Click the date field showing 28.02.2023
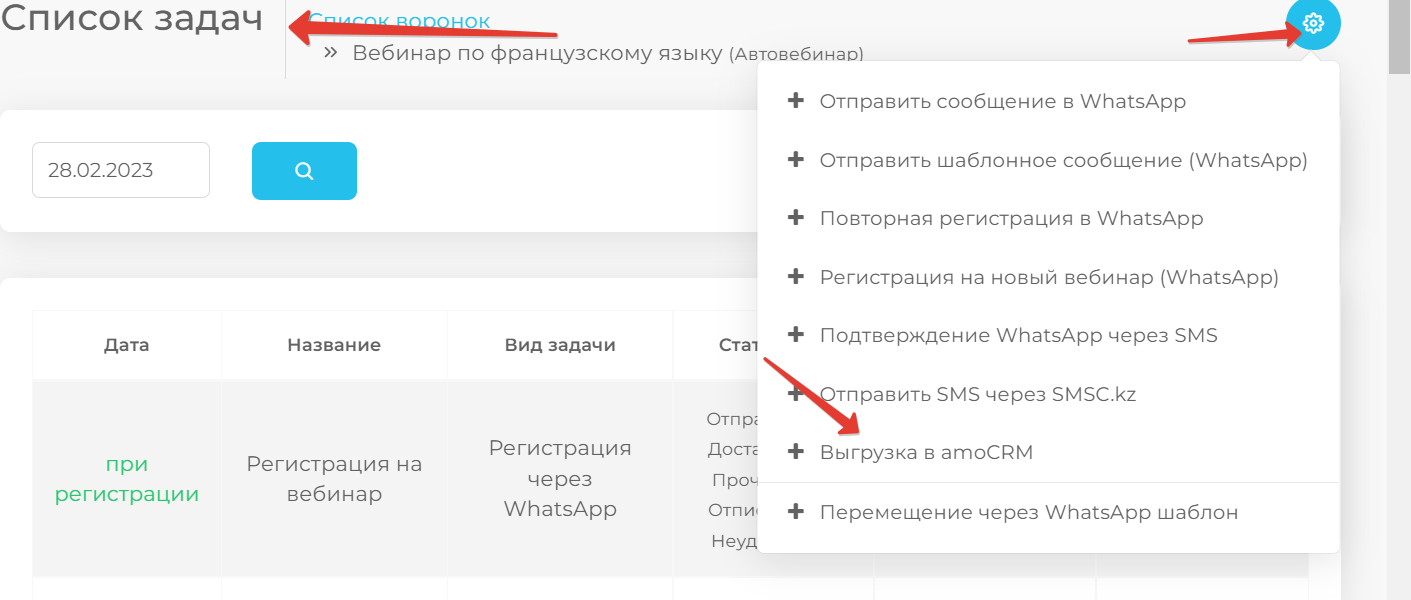 120,170
